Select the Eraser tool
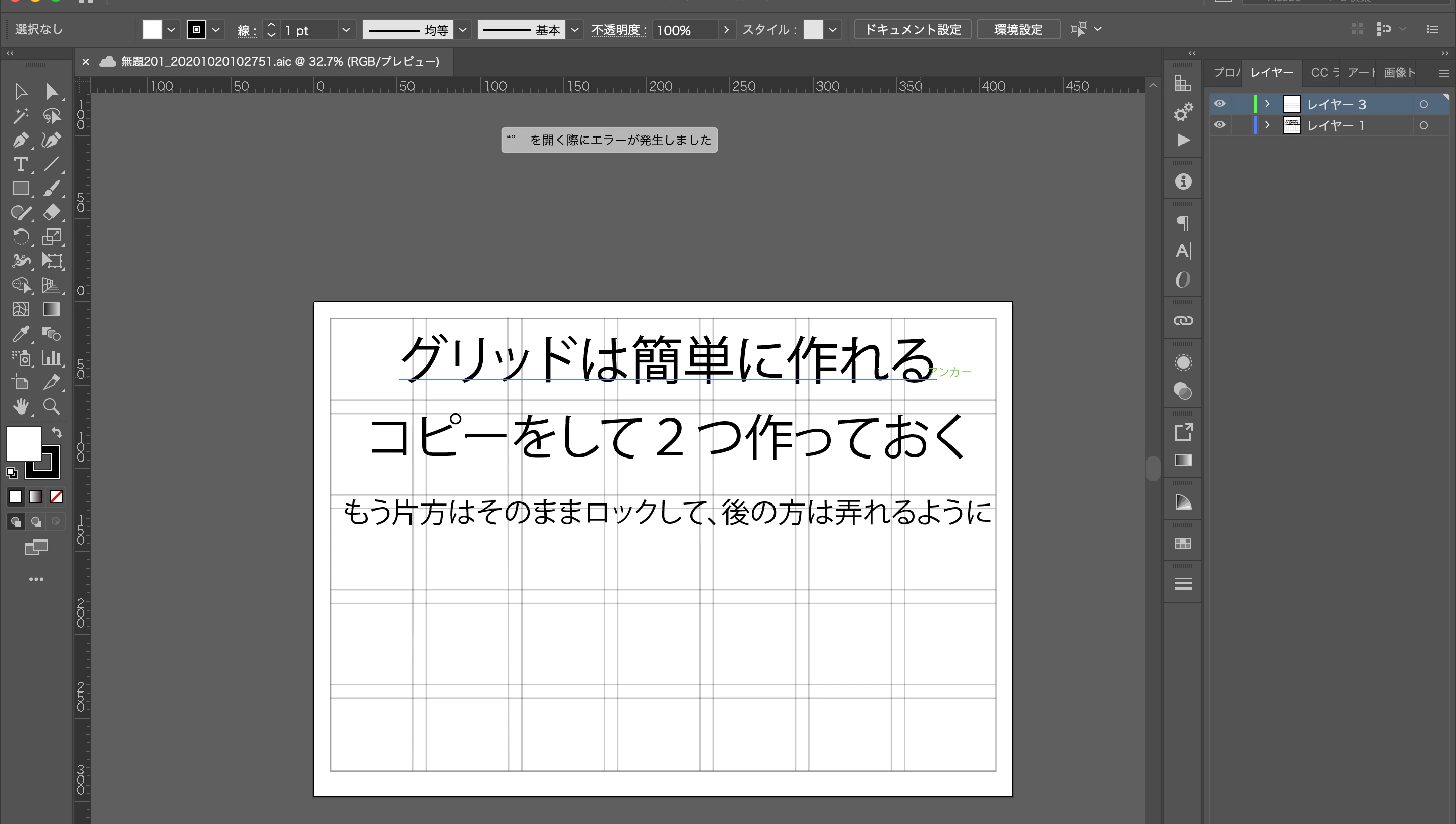 (x=52, y=212)
